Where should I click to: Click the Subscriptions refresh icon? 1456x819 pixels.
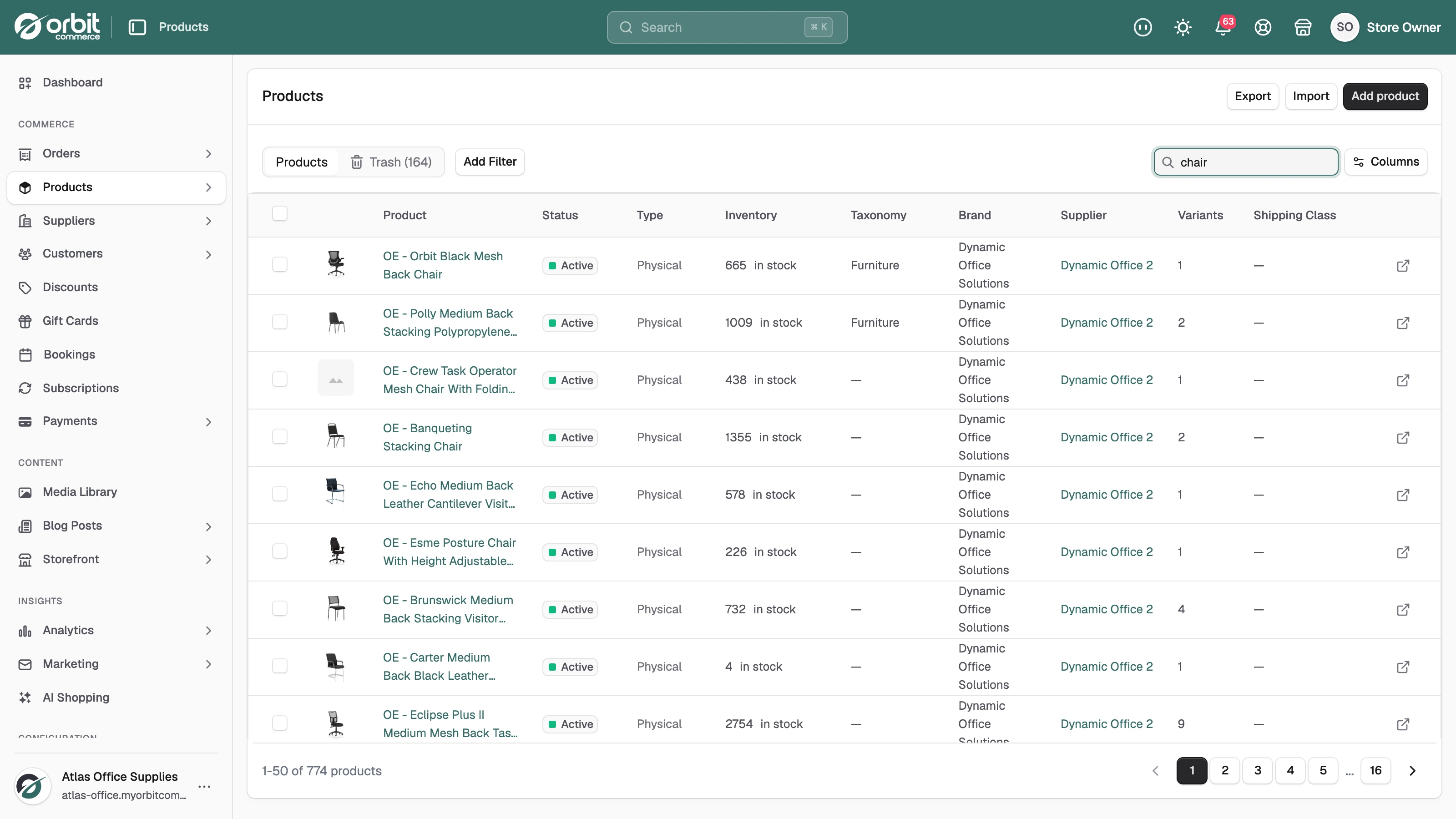(25, 388)
